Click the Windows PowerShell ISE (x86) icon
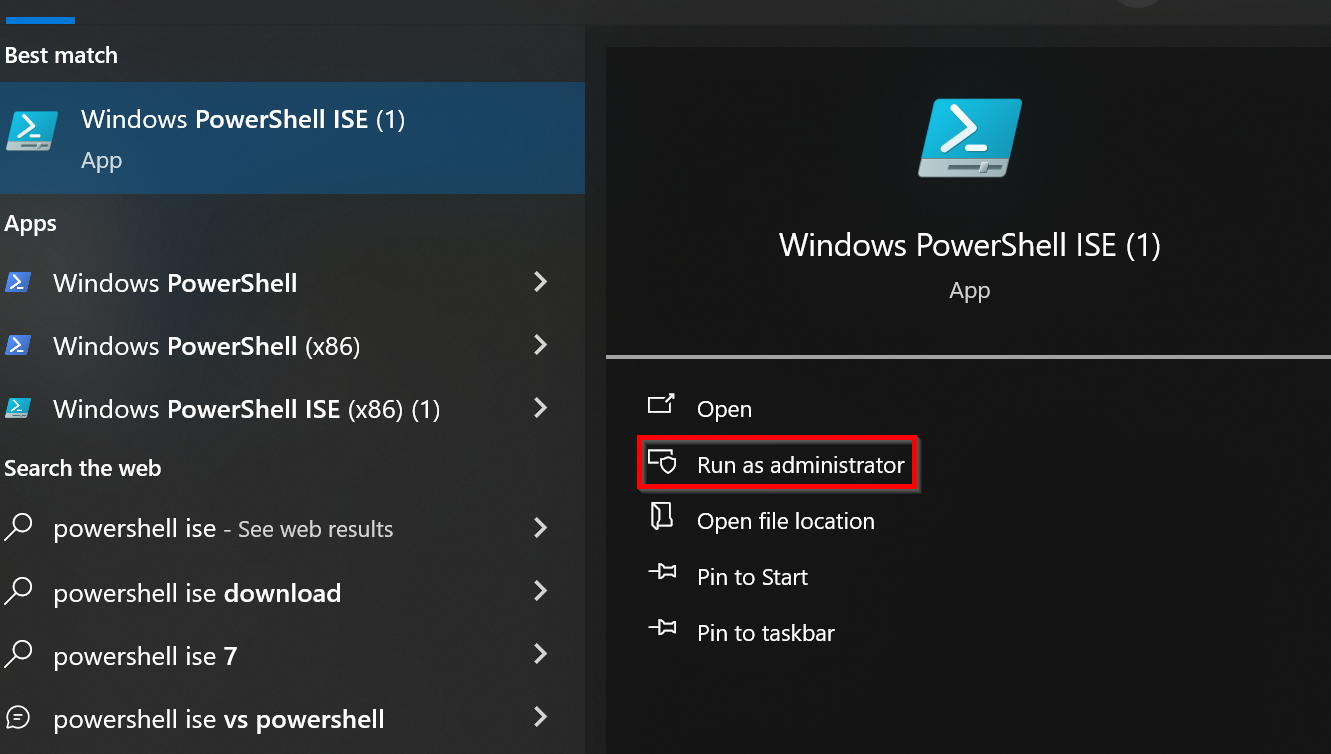Image resolution: width=1331 pixels, height=754 pixels. pyautogui.click(x=18, y=408)
